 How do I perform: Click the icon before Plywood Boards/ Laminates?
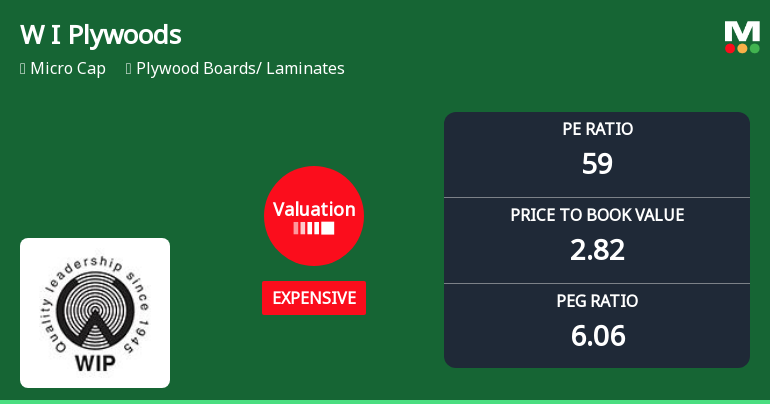(129, 69)
